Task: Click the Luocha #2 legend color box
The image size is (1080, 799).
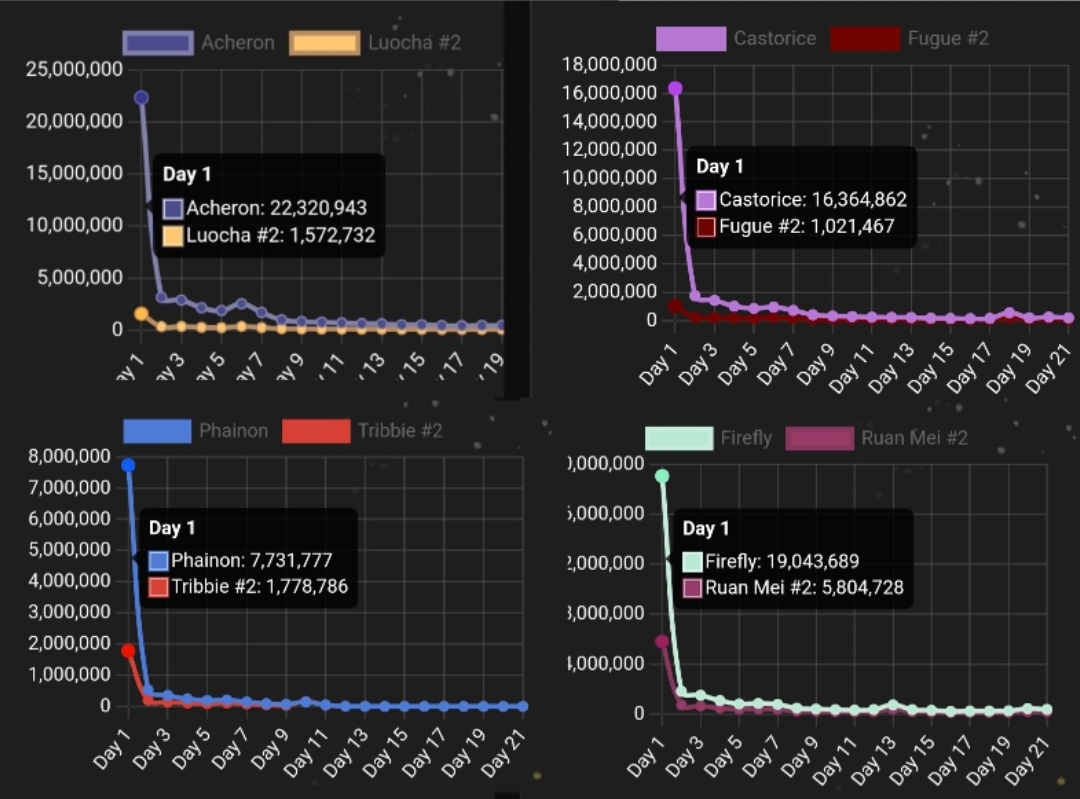Action: coord(324,43)
